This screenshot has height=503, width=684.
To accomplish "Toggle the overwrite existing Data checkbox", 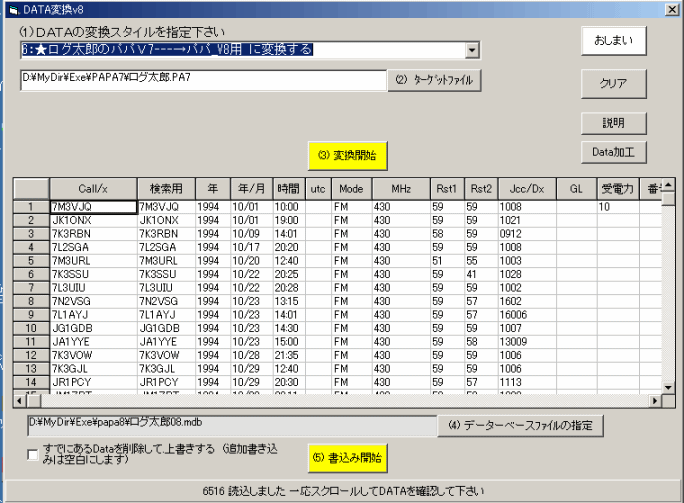I will click(32, 455).
